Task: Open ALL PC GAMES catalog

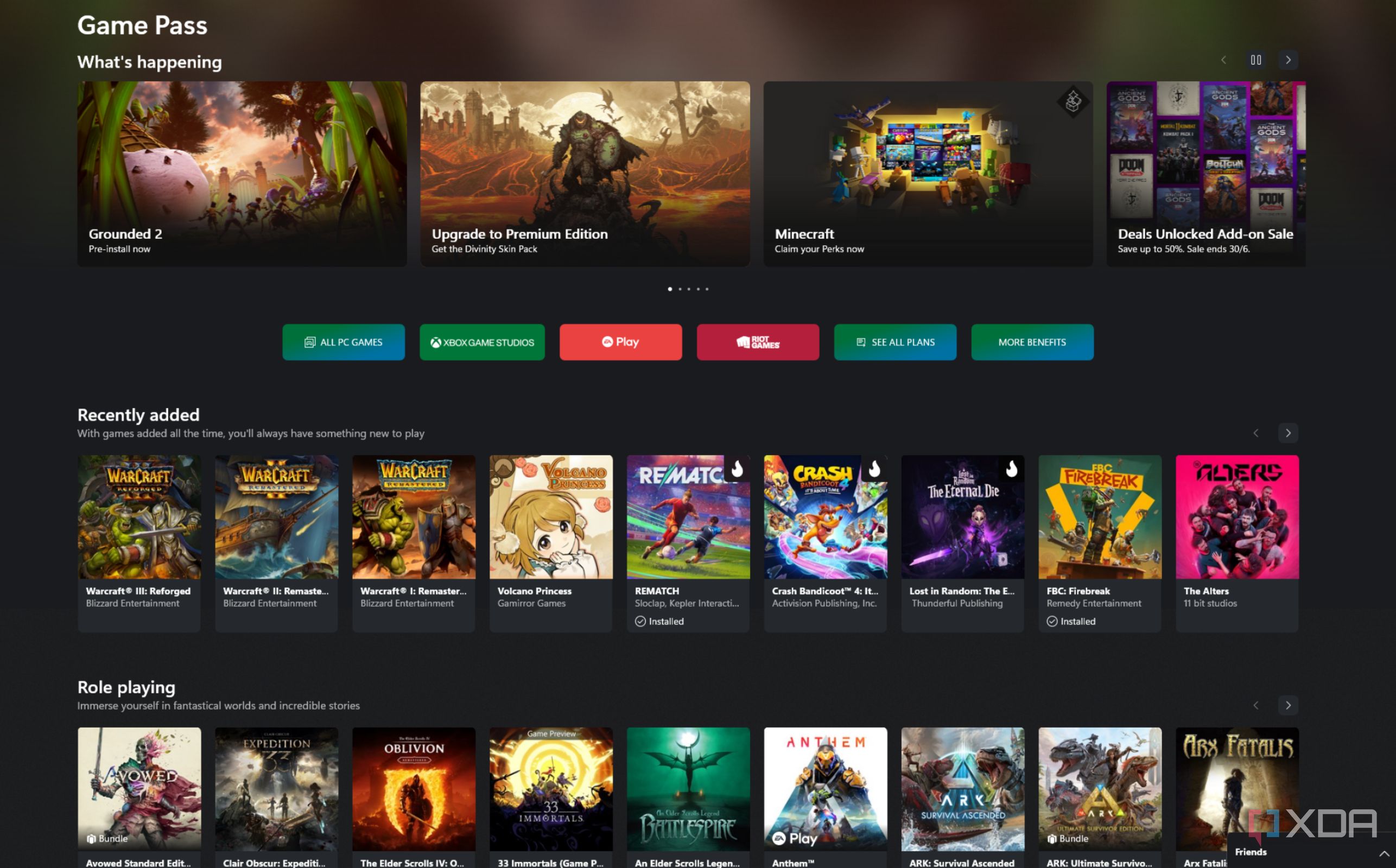Action: click(x=344, y=342)
